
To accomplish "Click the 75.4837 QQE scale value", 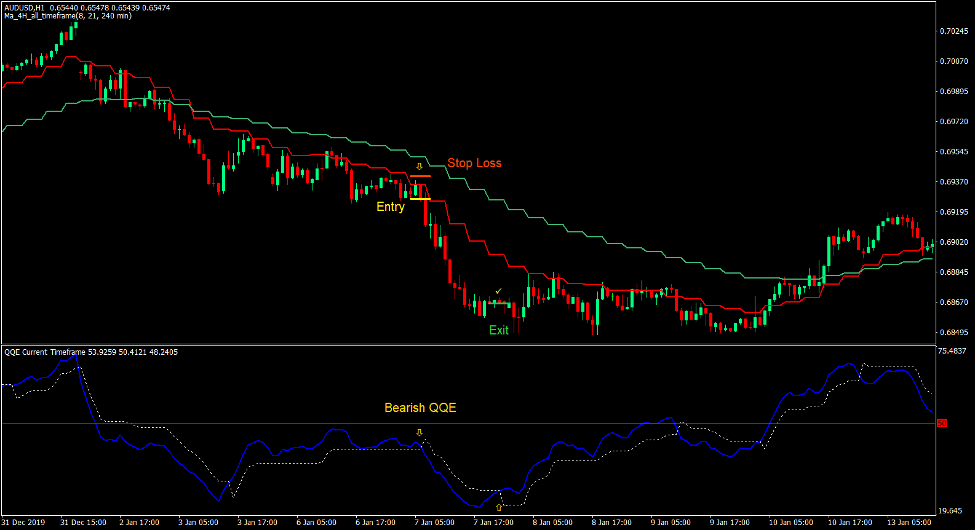I will (954, 352).
